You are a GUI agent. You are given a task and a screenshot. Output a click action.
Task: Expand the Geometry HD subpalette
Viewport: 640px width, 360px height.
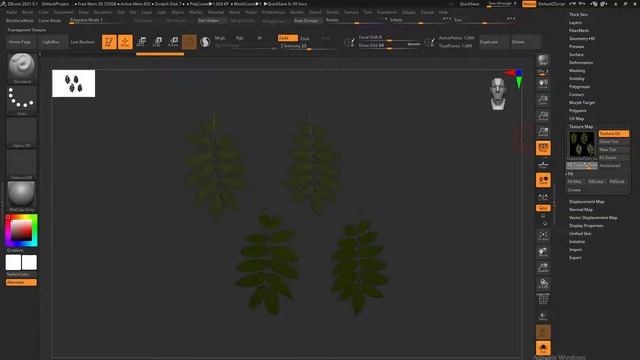tap(582, 38)
